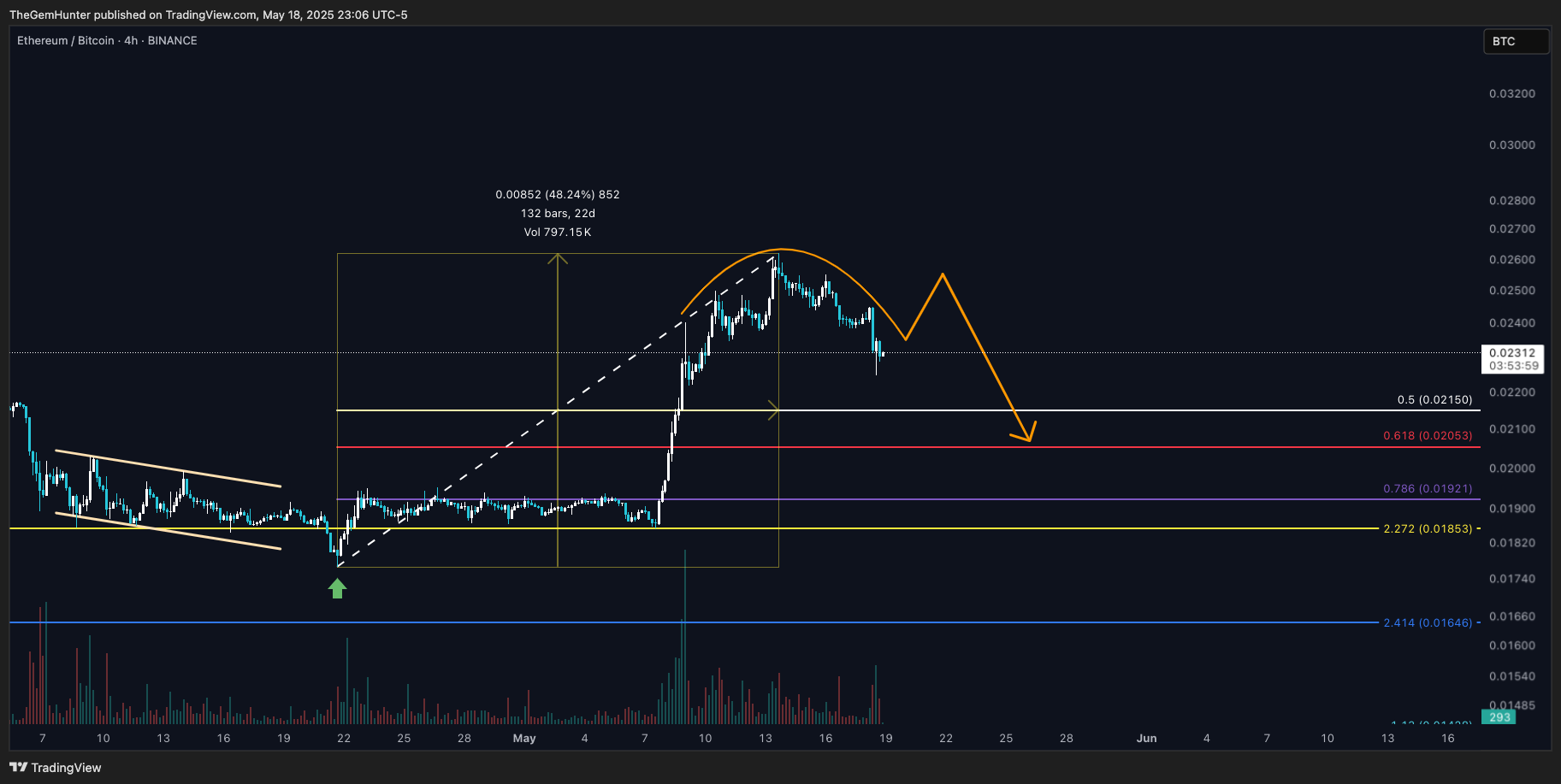Screen dimensions: 1561x784
Task: Click the 0.02600 price axis label
Action: pos(1512,259)
